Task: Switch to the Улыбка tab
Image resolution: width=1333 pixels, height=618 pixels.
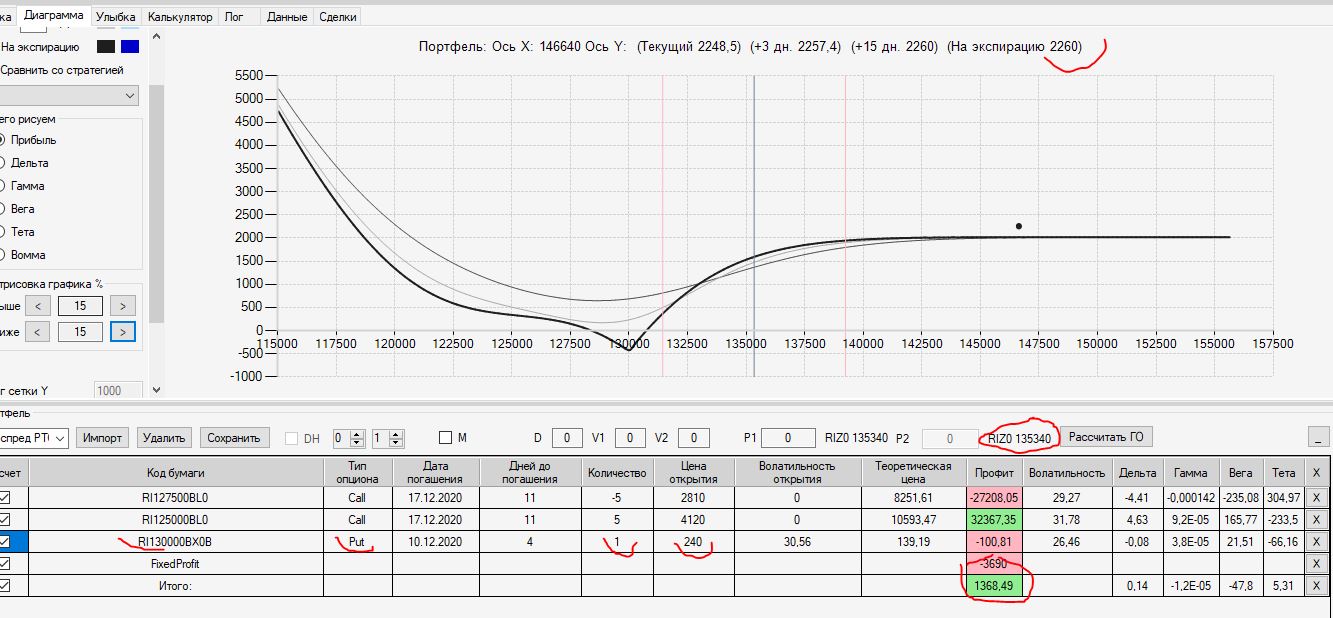Action: coord(116,17)
